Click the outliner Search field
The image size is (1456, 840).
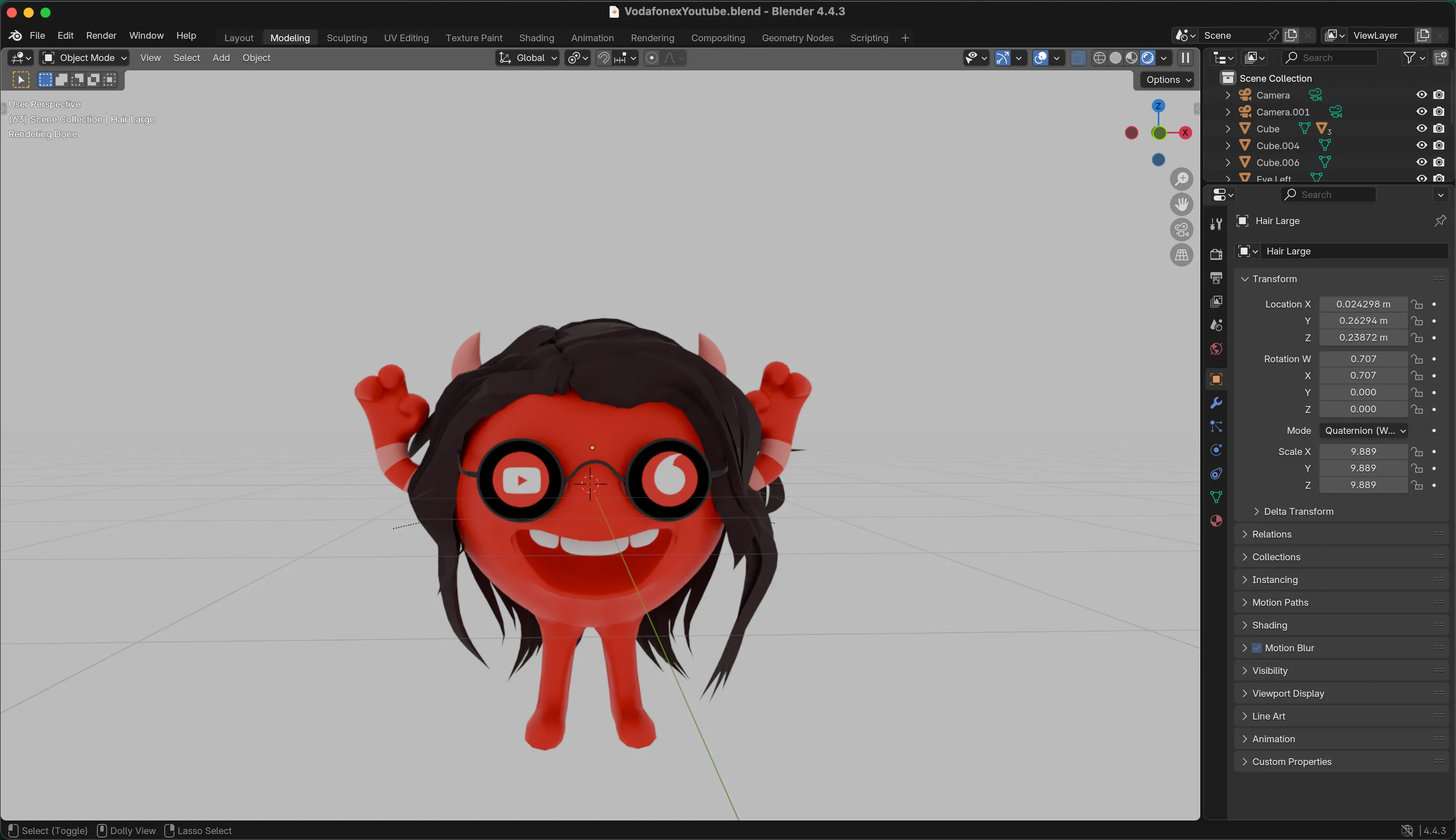point(1329,58)
